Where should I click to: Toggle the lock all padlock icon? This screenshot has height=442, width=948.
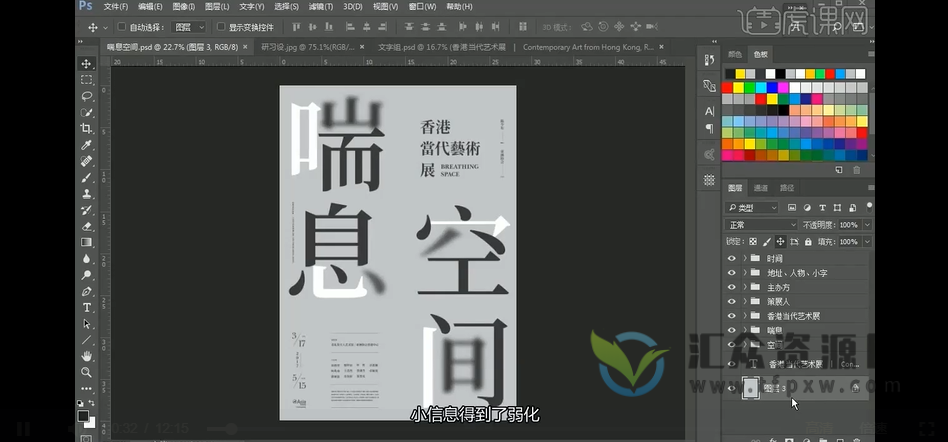[x=808, y=241]
